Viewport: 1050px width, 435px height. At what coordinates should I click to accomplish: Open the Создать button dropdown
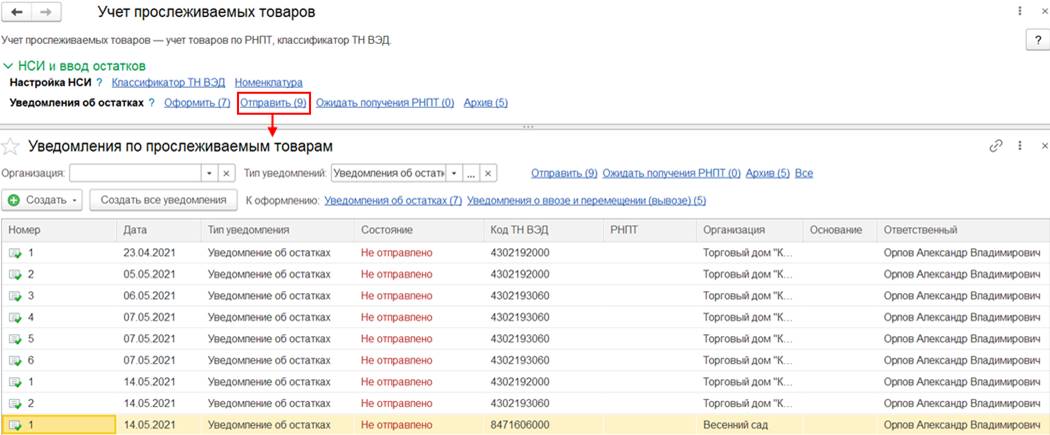tap(75, 200)
